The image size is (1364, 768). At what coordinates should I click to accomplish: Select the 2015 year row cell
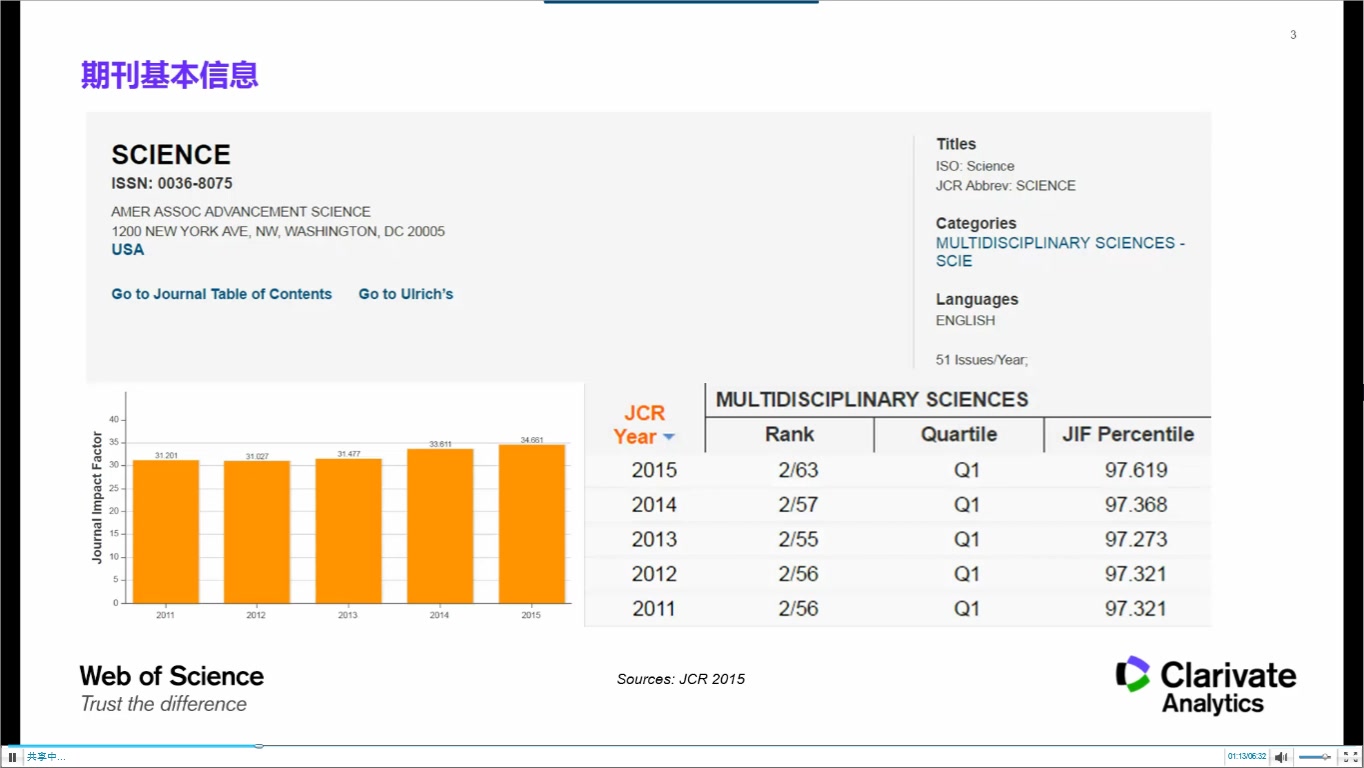[654, 470]
